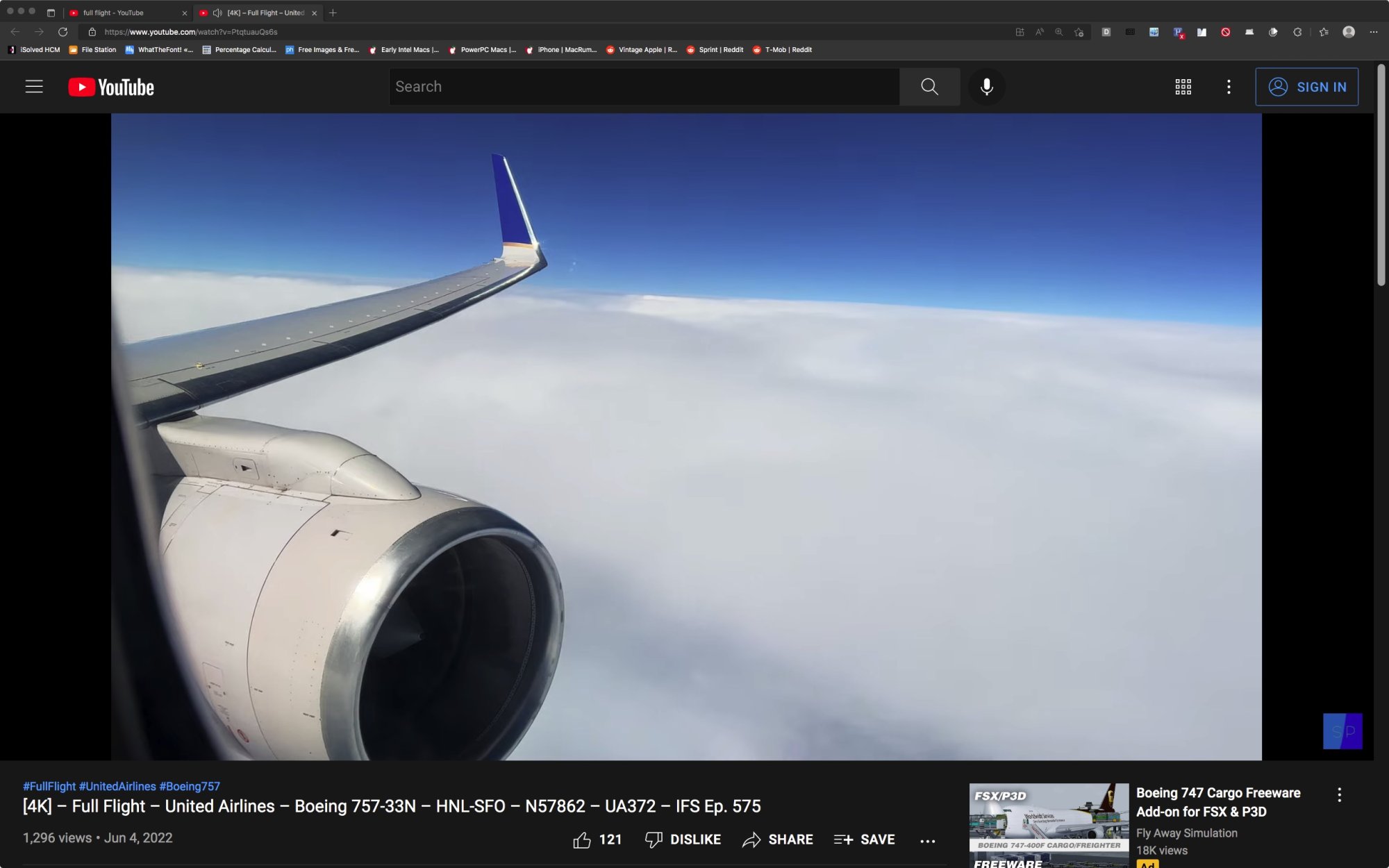The width and height of the screenshot is (1389, 868).
Task: Open options menu for Boeing 747 ad
Action: [1339, 795]
